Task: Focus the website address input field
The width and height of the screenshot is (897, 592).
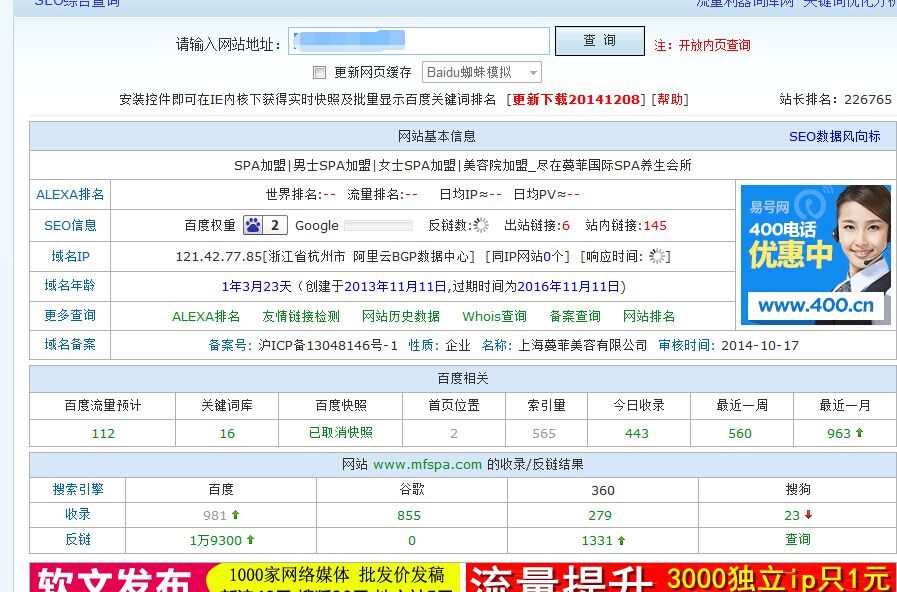Action: pos(419,41)
